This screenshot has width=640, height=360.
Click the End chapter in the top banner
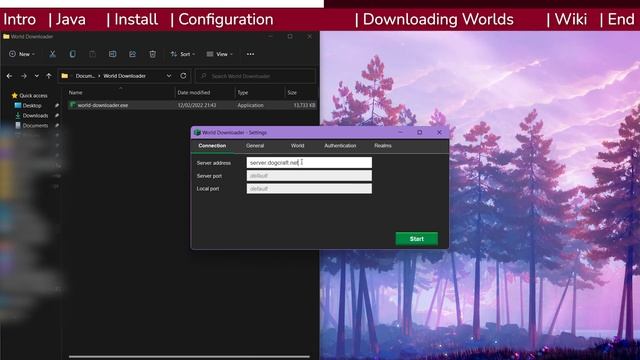click(x=621, y=19)
